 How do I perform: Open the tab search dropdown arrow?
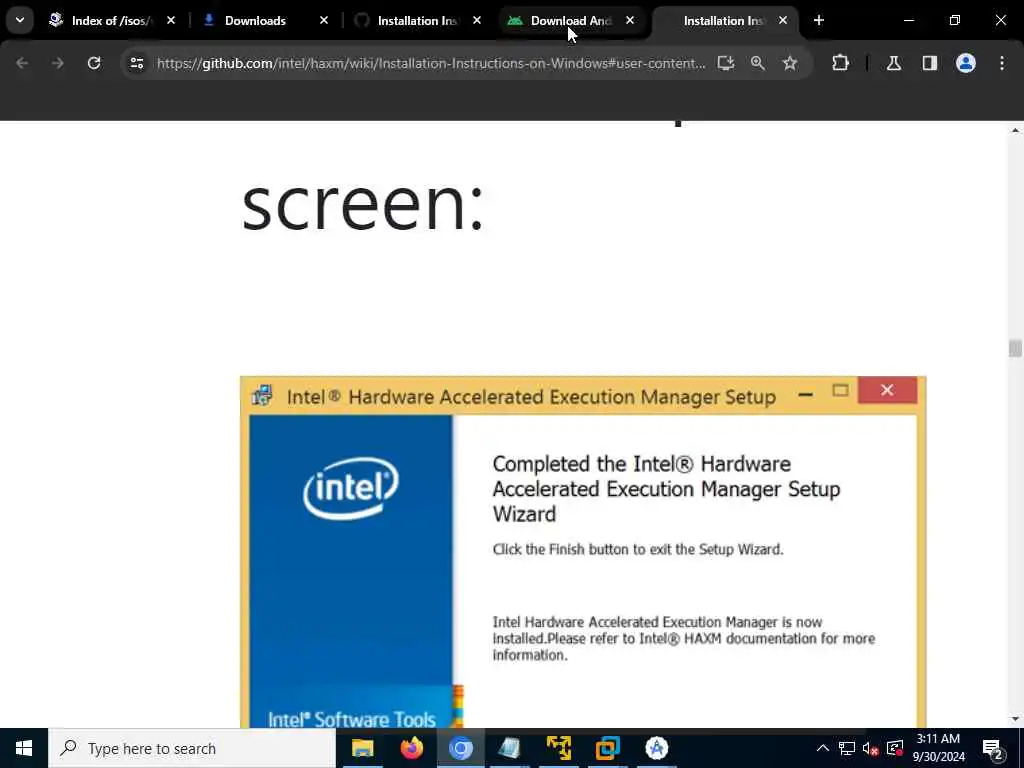point(20,20)
